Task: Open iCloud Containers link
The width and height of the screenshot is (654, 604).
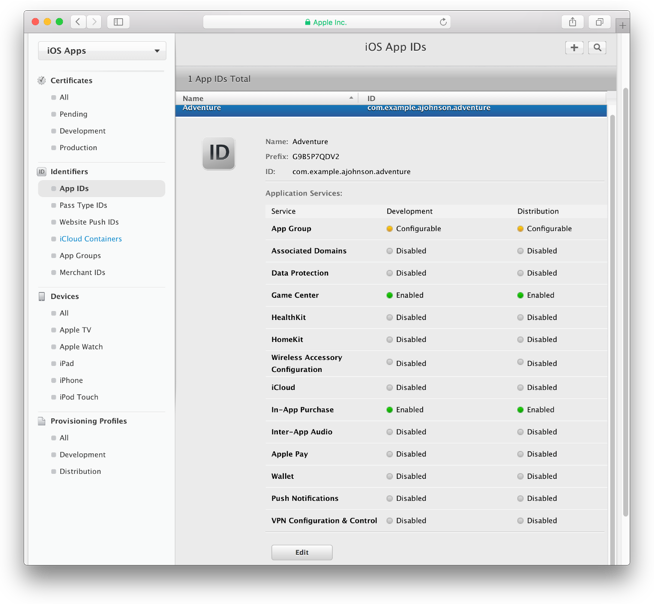Action: point(91,239)
